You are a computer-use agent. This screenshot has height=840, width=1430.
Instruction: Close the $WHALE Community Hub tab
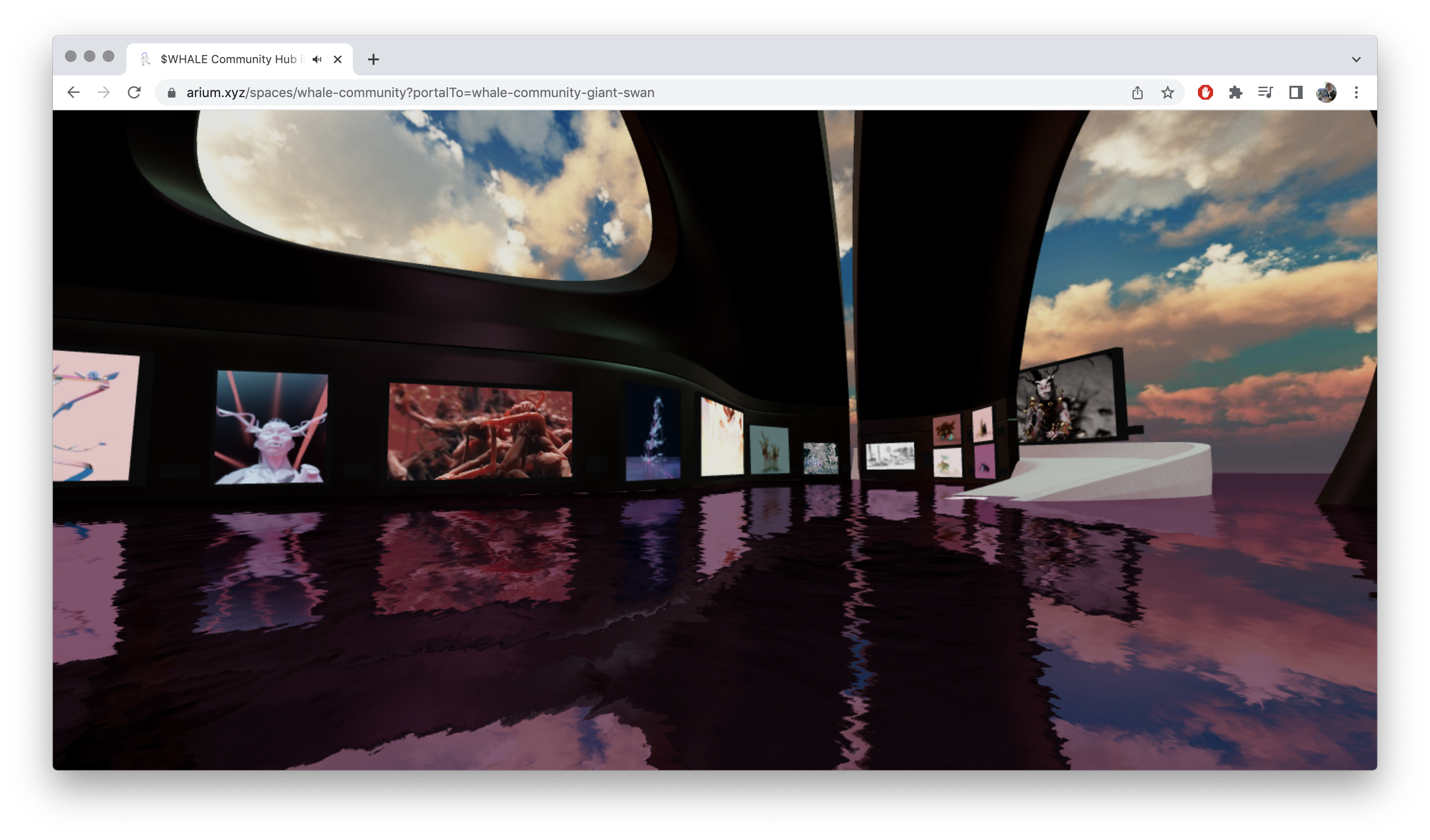click(x=338, y=59)
